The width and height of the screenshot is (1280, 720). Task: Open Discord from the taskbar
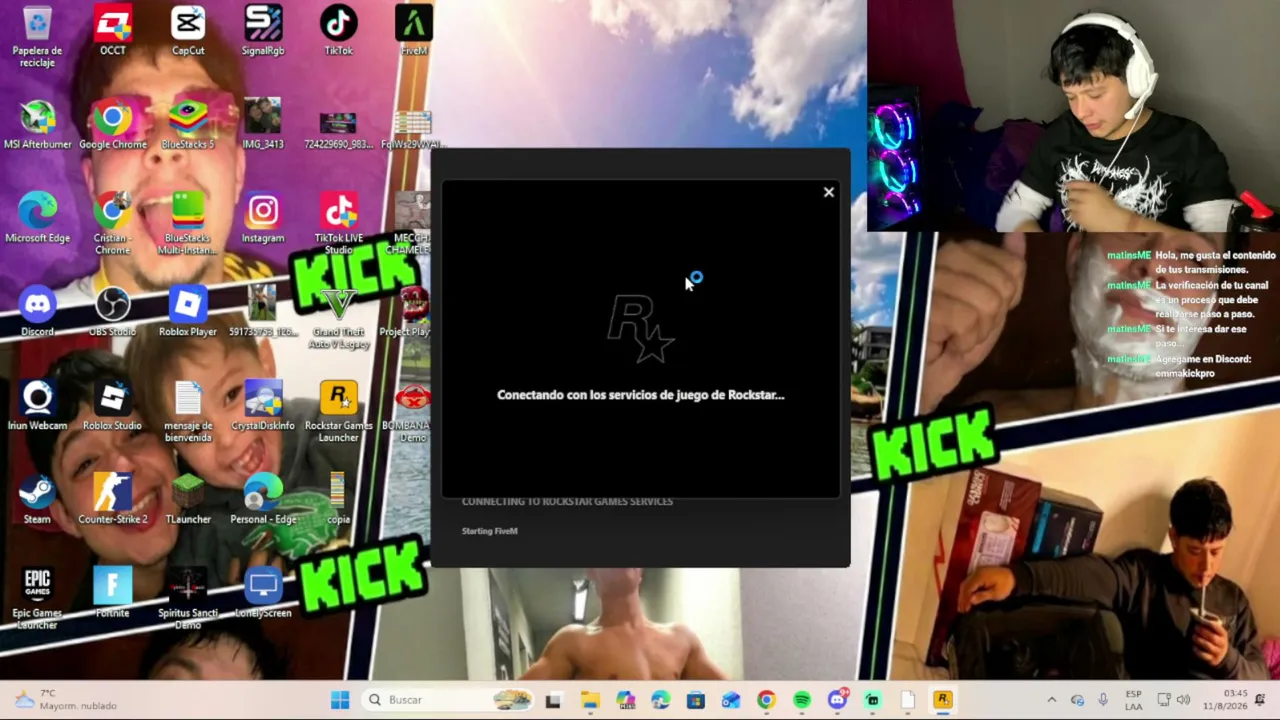point(837,700)
